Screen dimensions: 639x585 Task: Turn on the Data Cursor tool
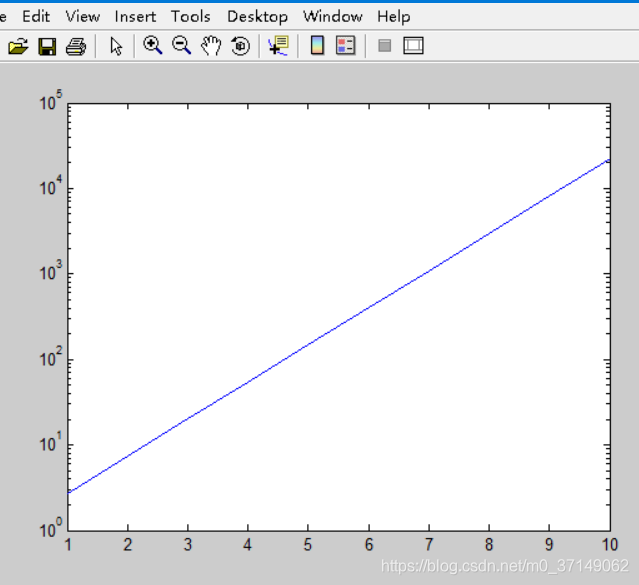pos(278,46)
